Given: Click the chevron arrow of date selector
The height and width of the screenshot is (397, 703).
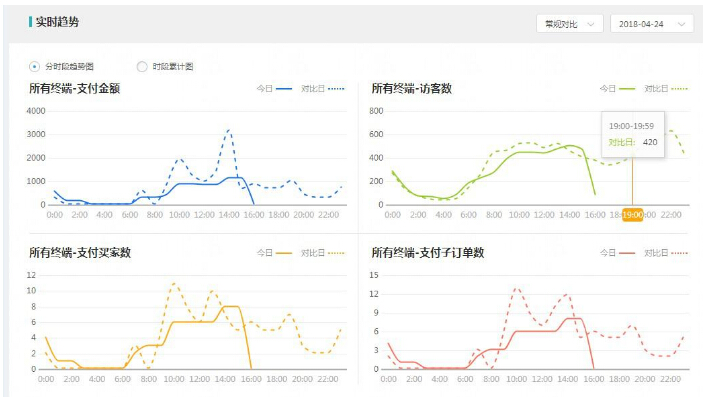Looking at the screenshot, I should (681, 24).
